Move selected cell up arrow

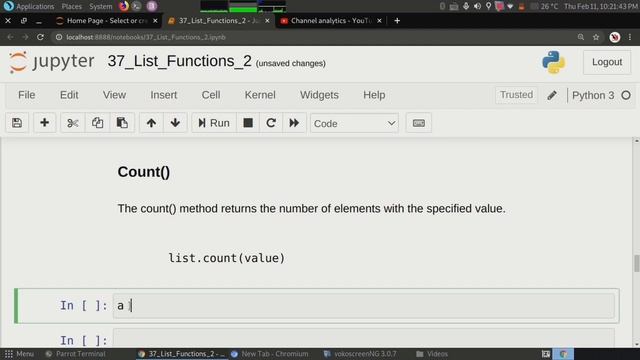pyautogui.click(x=151, y=123)
